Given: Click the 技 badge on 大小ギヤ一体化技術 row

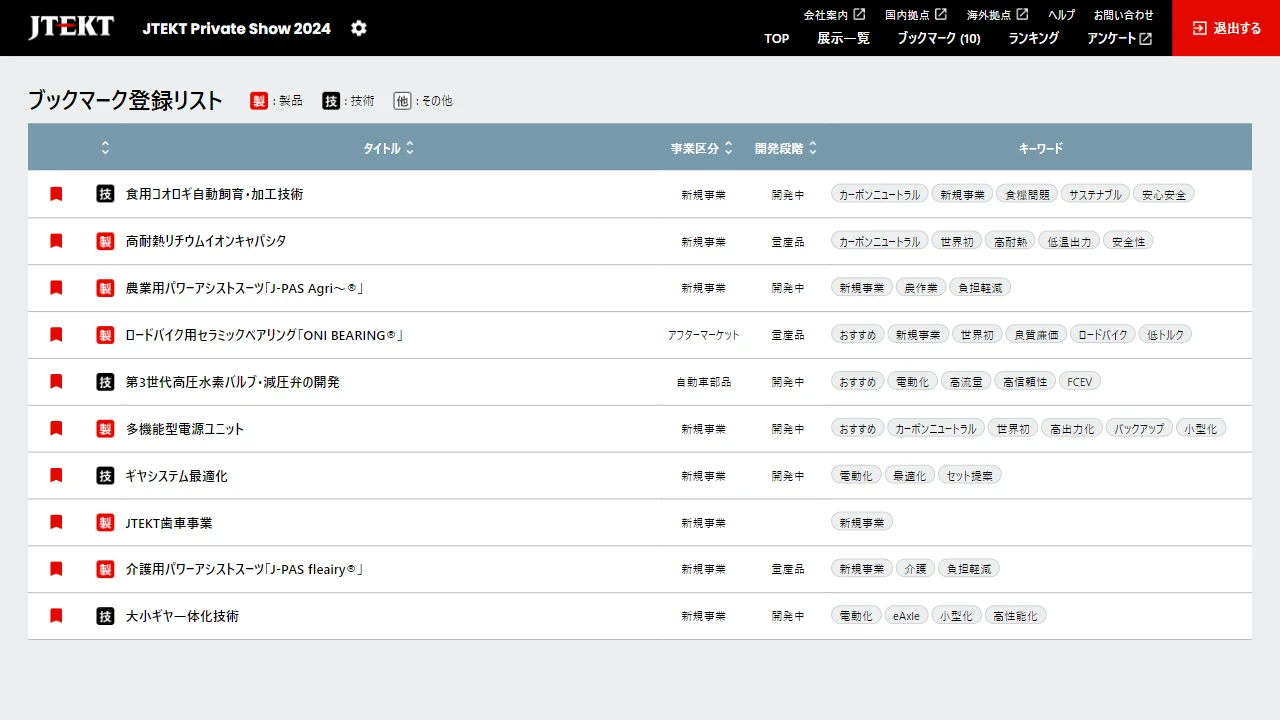Looking at the screenshot, I should click(105, 616).
